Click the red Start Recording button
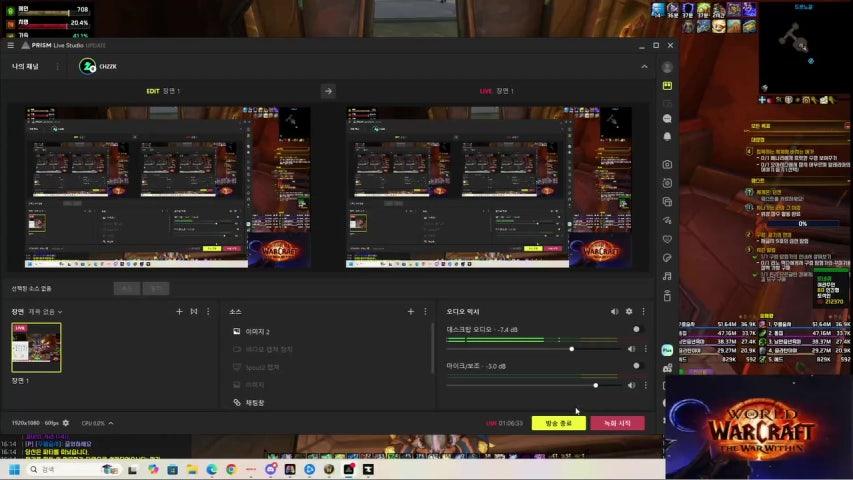This screenshot has height=480, width=853. (617, 423)
